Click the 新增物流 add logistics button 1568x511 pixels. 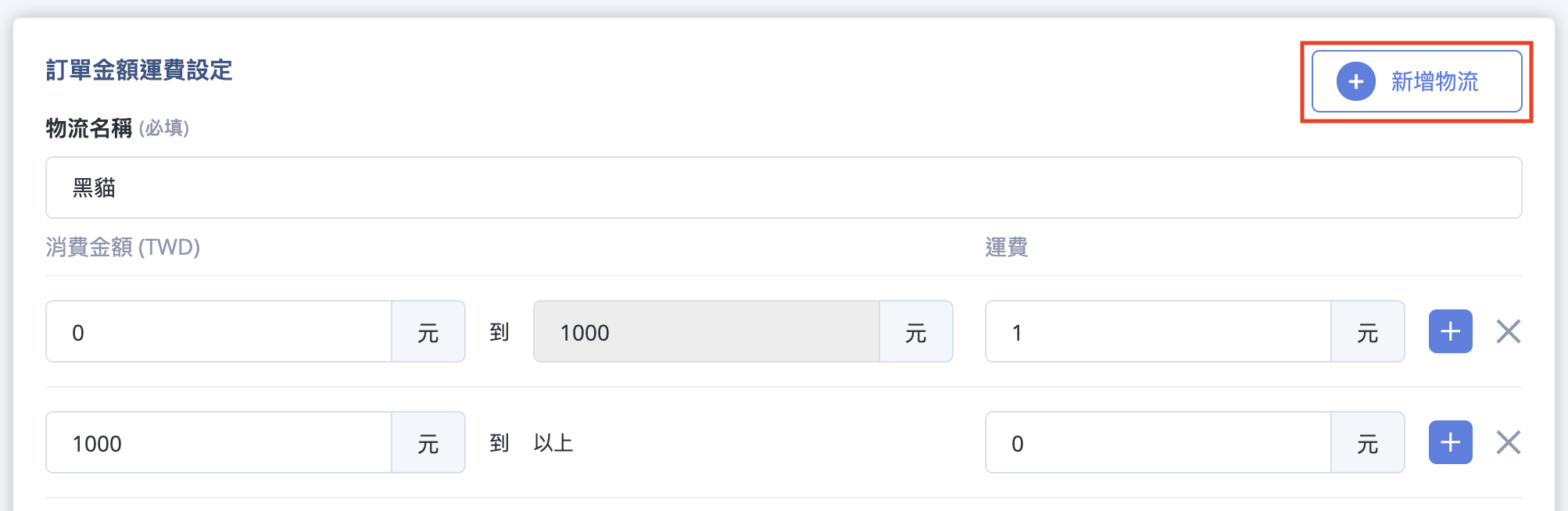point(1416,81)
